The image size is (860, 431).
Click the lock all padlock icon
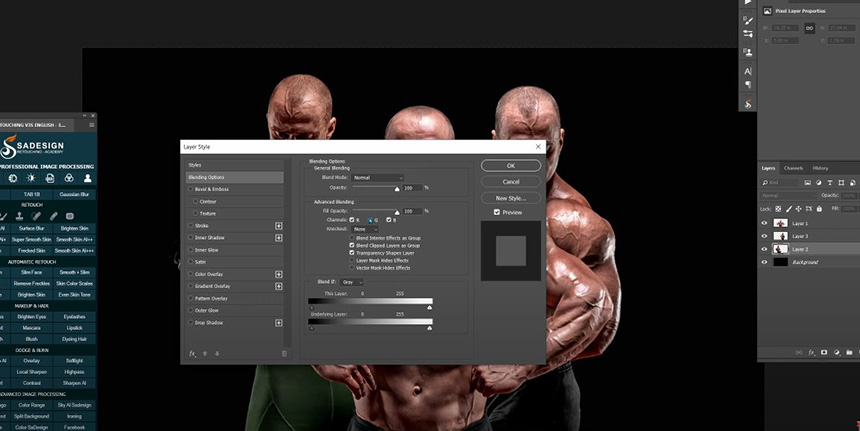819,209
